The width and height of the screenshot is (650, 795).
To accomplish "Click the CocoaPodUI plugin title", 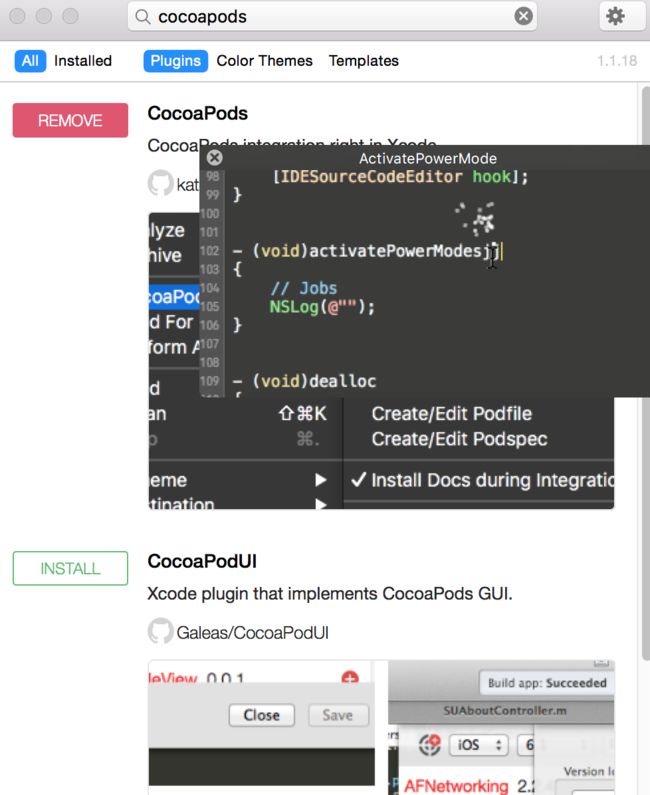I will tap(202, 561).
